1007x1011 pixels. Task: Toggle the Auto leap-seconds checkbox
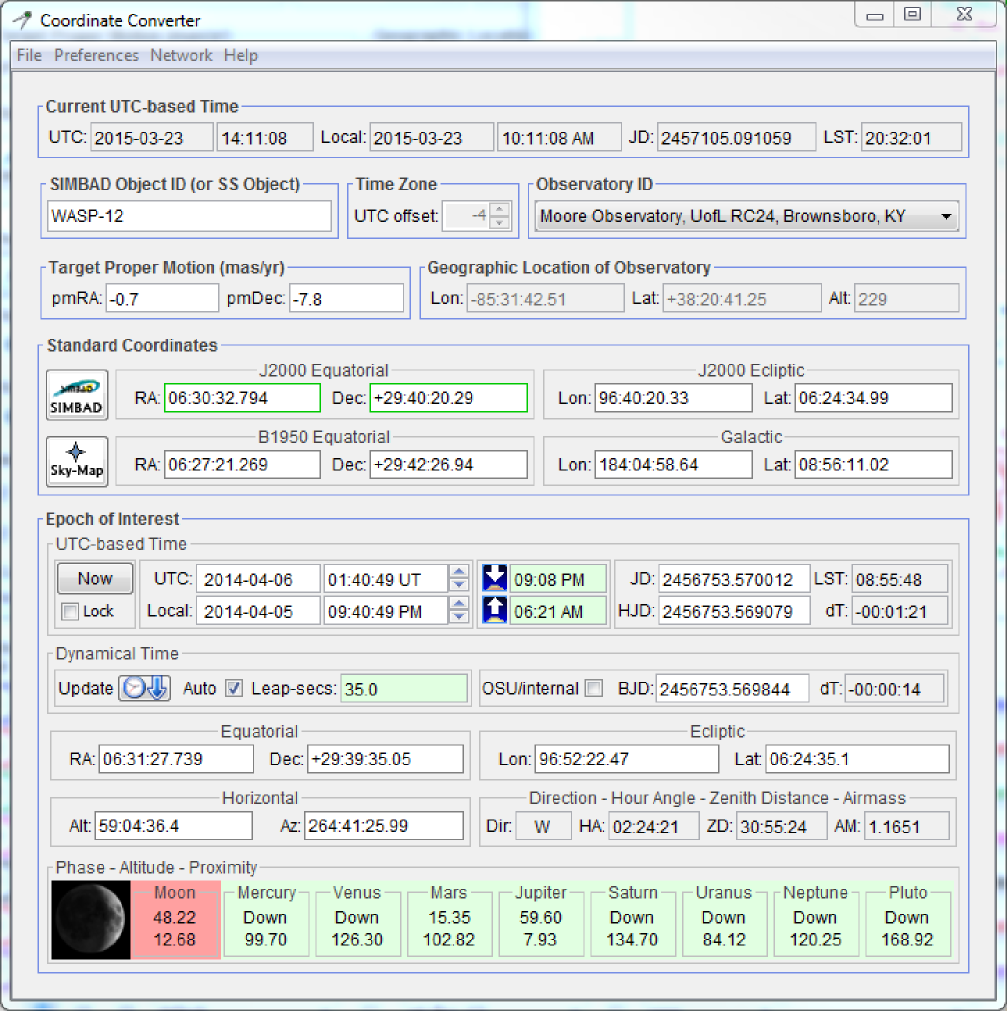click(234, 688)
